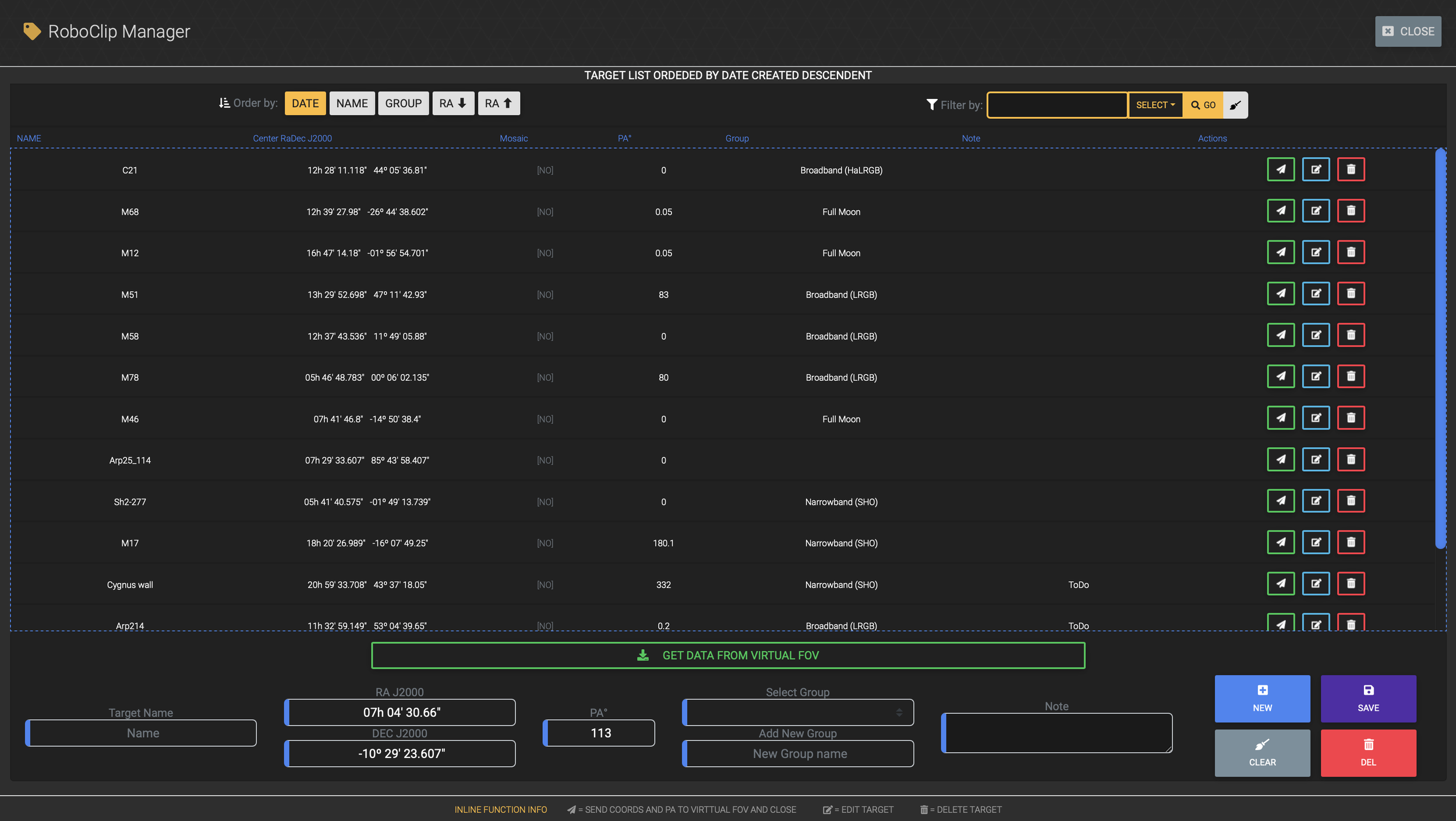This screenshot has height=821, width=1456.
Task: Delete the C21 target
Action: point(1350,169)
